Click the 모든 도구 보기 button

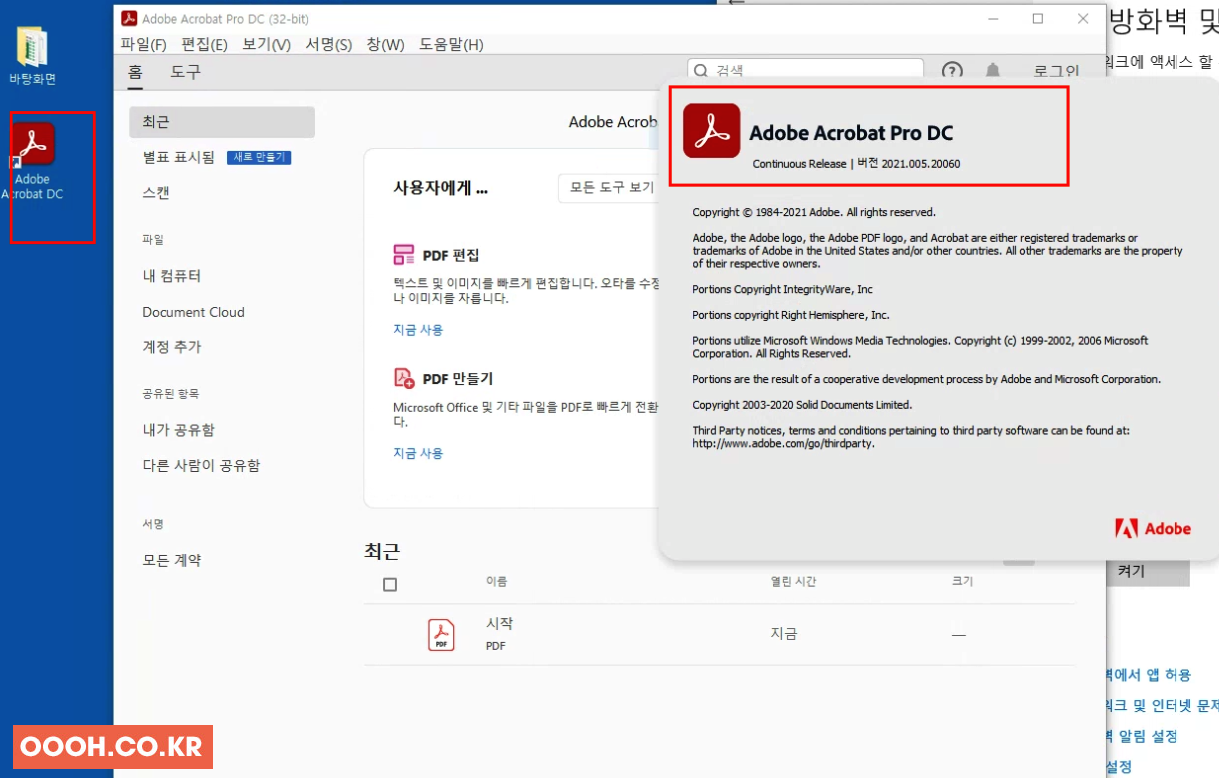pos(608,188)
